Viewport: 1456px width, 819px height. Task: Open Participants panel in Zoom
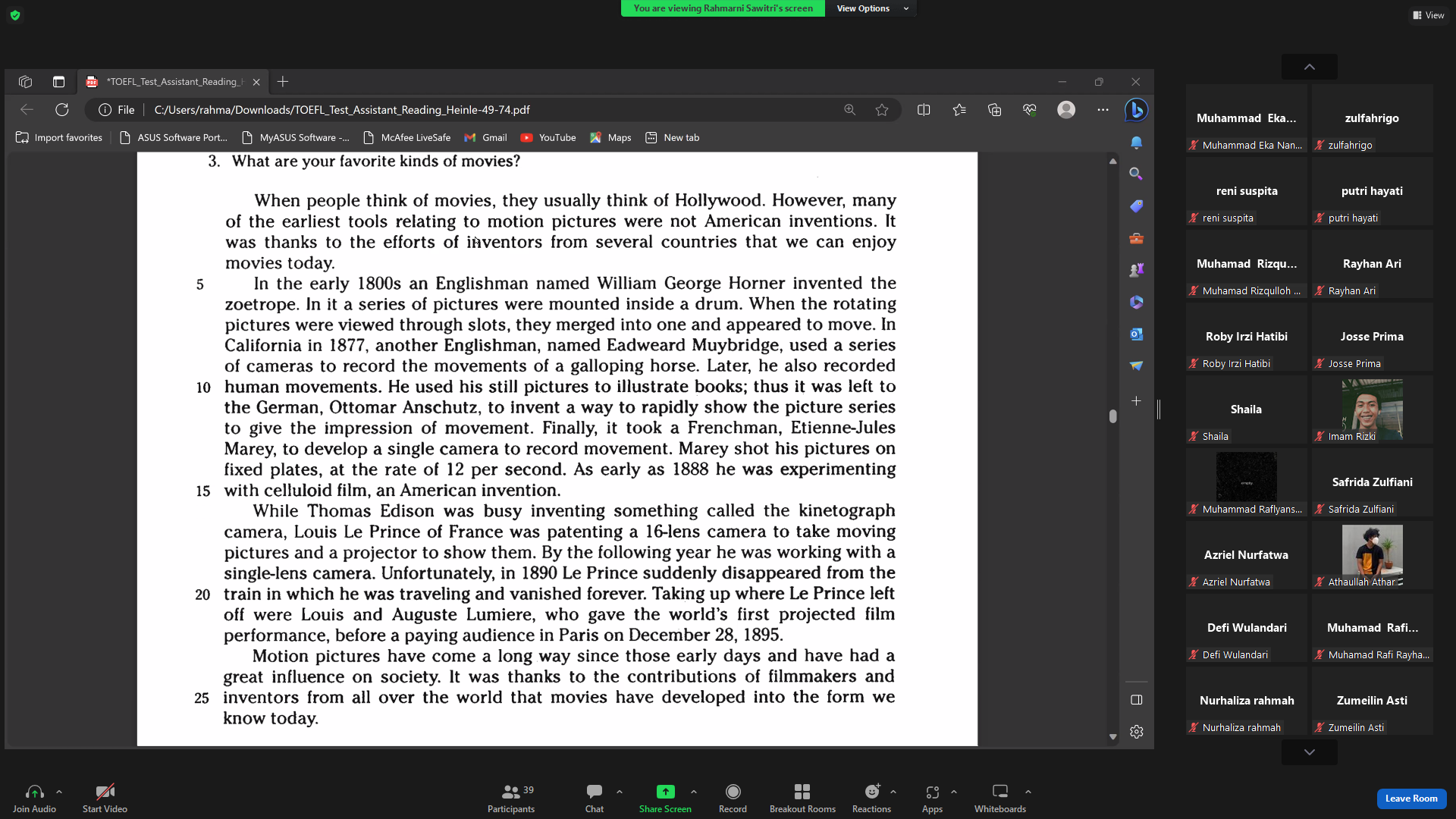click(511, 799)
